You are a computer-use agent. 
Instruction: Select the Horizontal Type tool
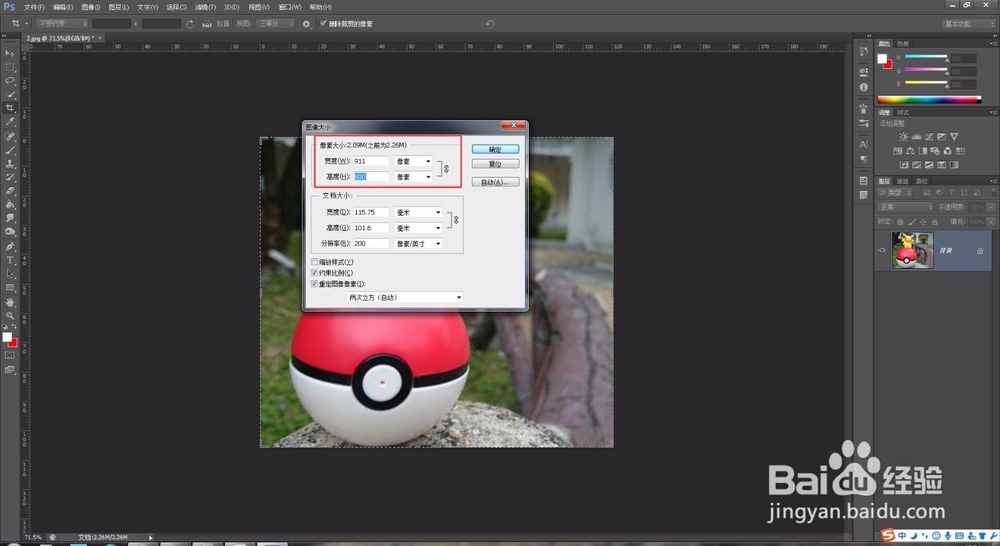click(10, 260)
